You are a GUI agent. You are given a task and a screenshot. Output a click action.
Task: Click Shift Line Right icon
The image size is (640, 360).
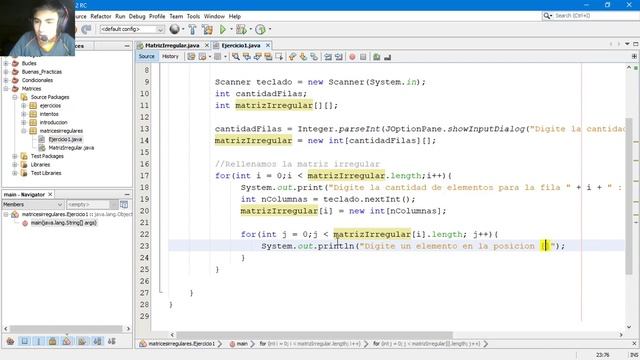click(x=339, y=57)
